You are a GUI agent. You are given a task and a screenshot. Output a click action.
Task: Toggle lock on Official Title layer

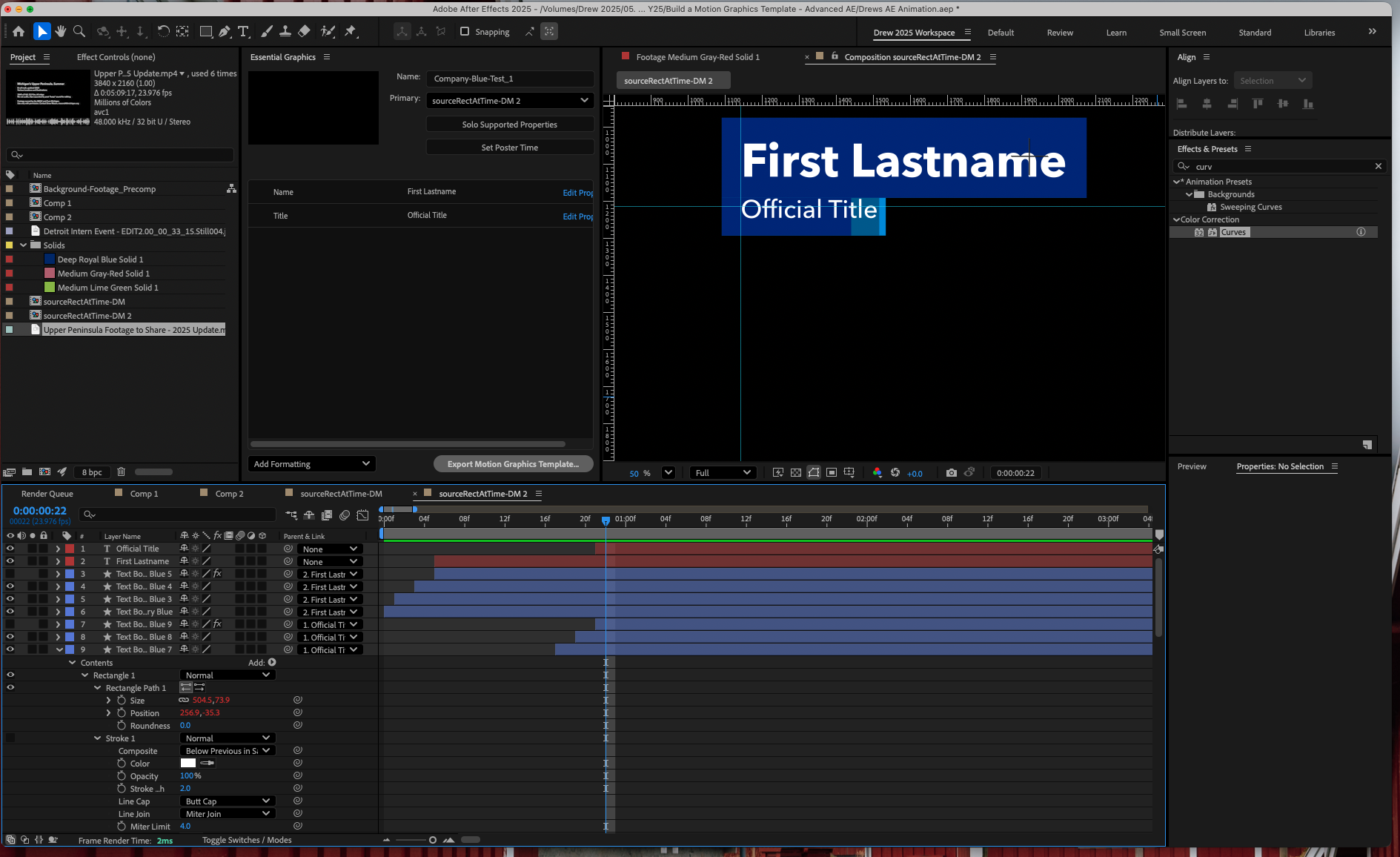(x=44, y=549)
